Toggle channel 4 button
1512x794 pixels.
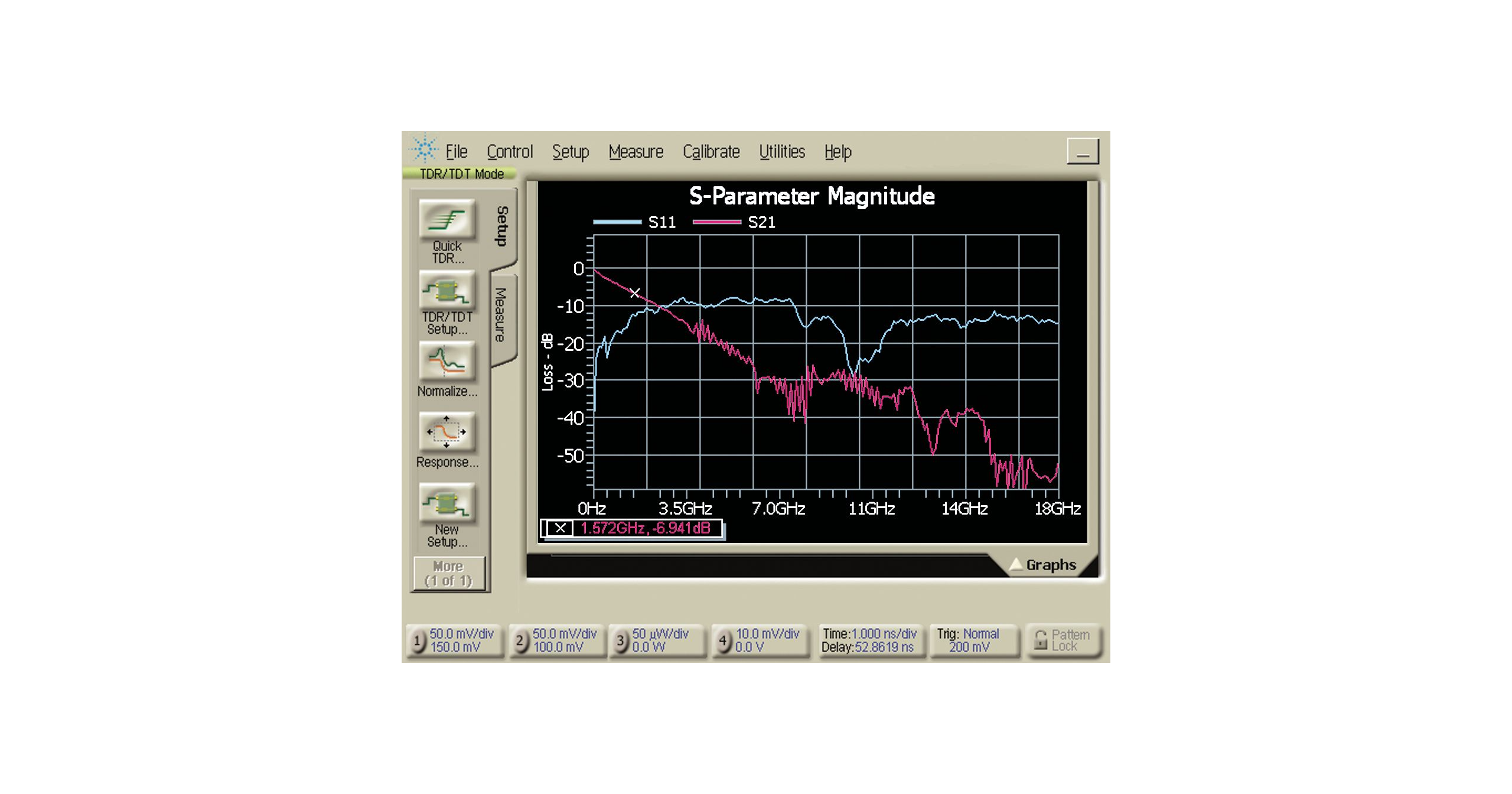coord(722,641)
